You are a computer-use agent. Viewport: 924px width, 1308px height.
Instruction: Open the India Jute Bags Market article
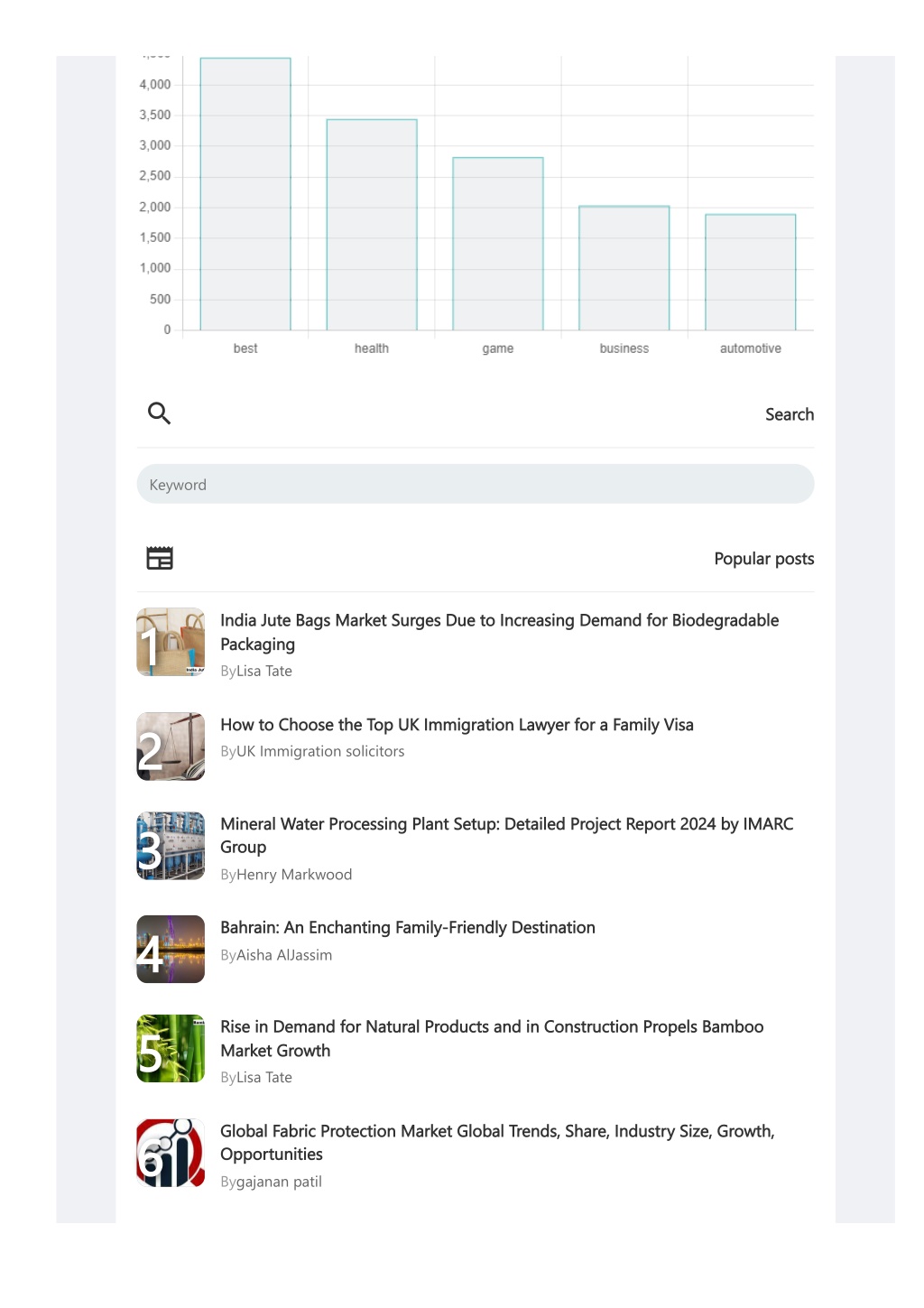pos(499,632)
